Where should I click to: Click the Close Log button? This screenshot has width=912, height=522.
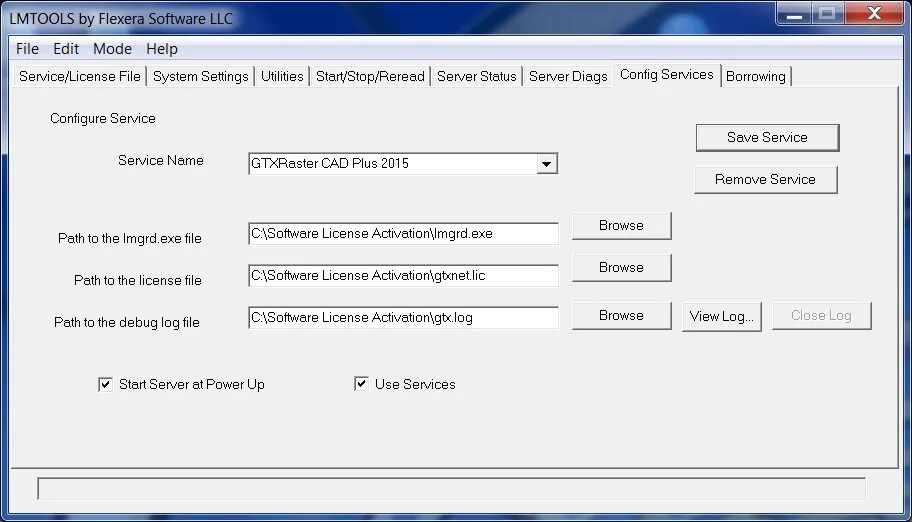[821, 315]
